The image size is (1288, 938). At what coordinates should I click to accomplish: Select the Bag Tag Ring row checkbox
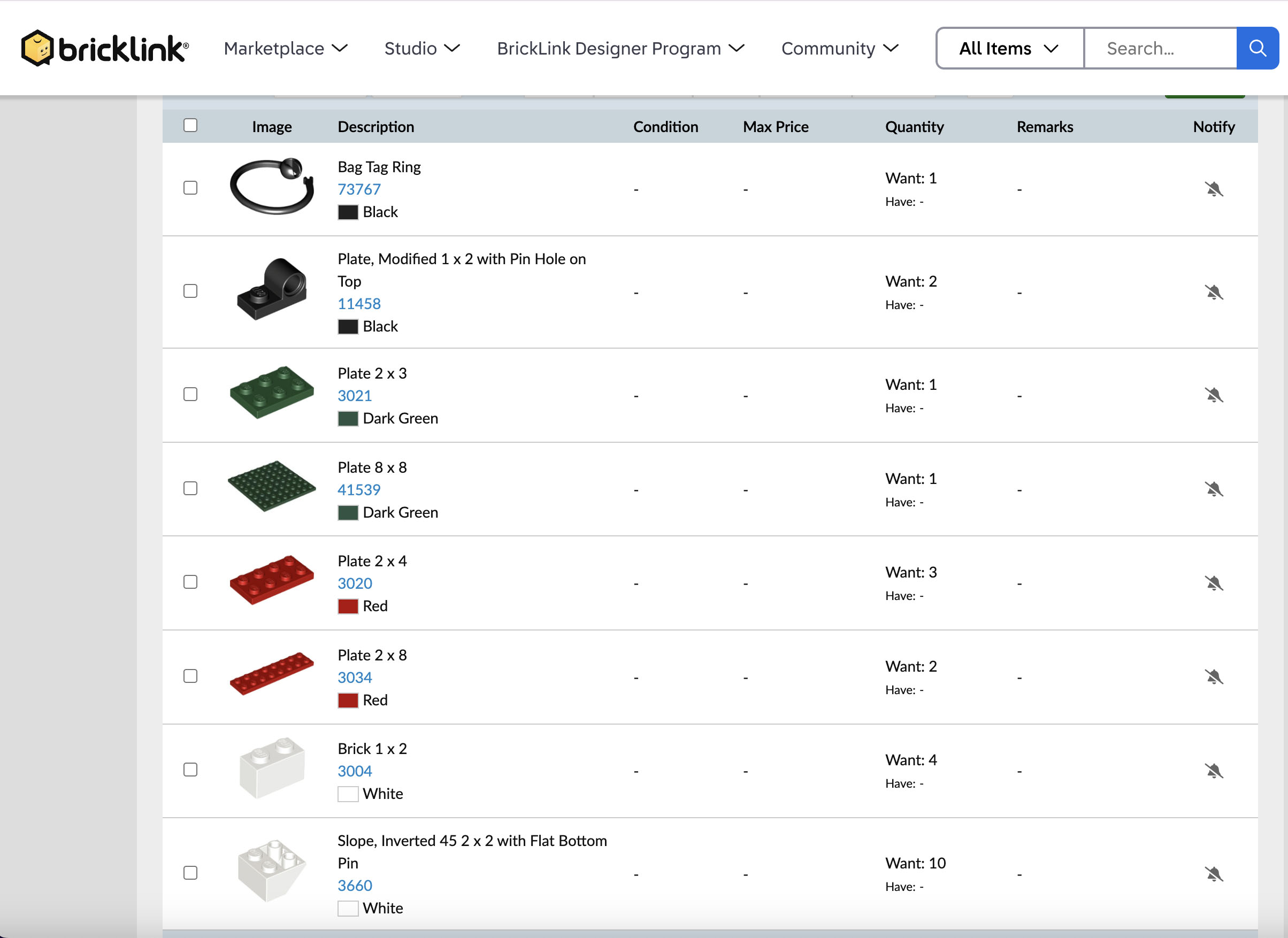tap(190, 188)
